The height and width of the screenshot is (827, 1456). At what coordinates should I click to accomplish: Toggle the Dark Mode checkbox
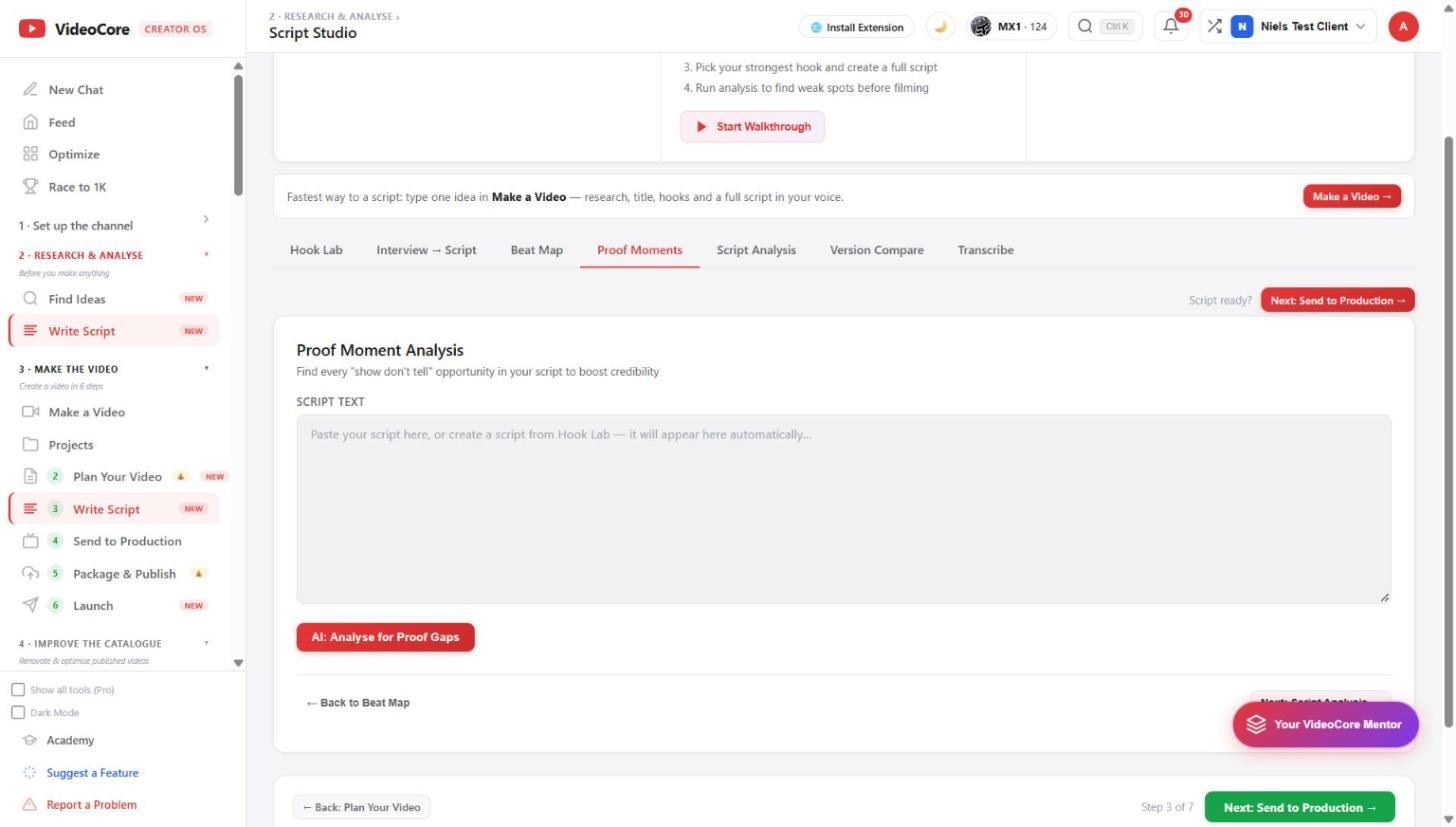18,713
